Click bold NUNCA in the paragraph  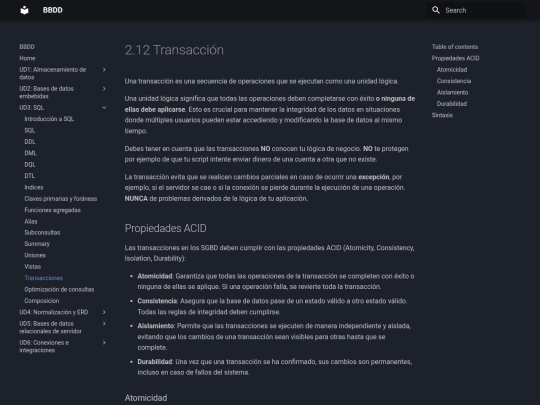136,199
